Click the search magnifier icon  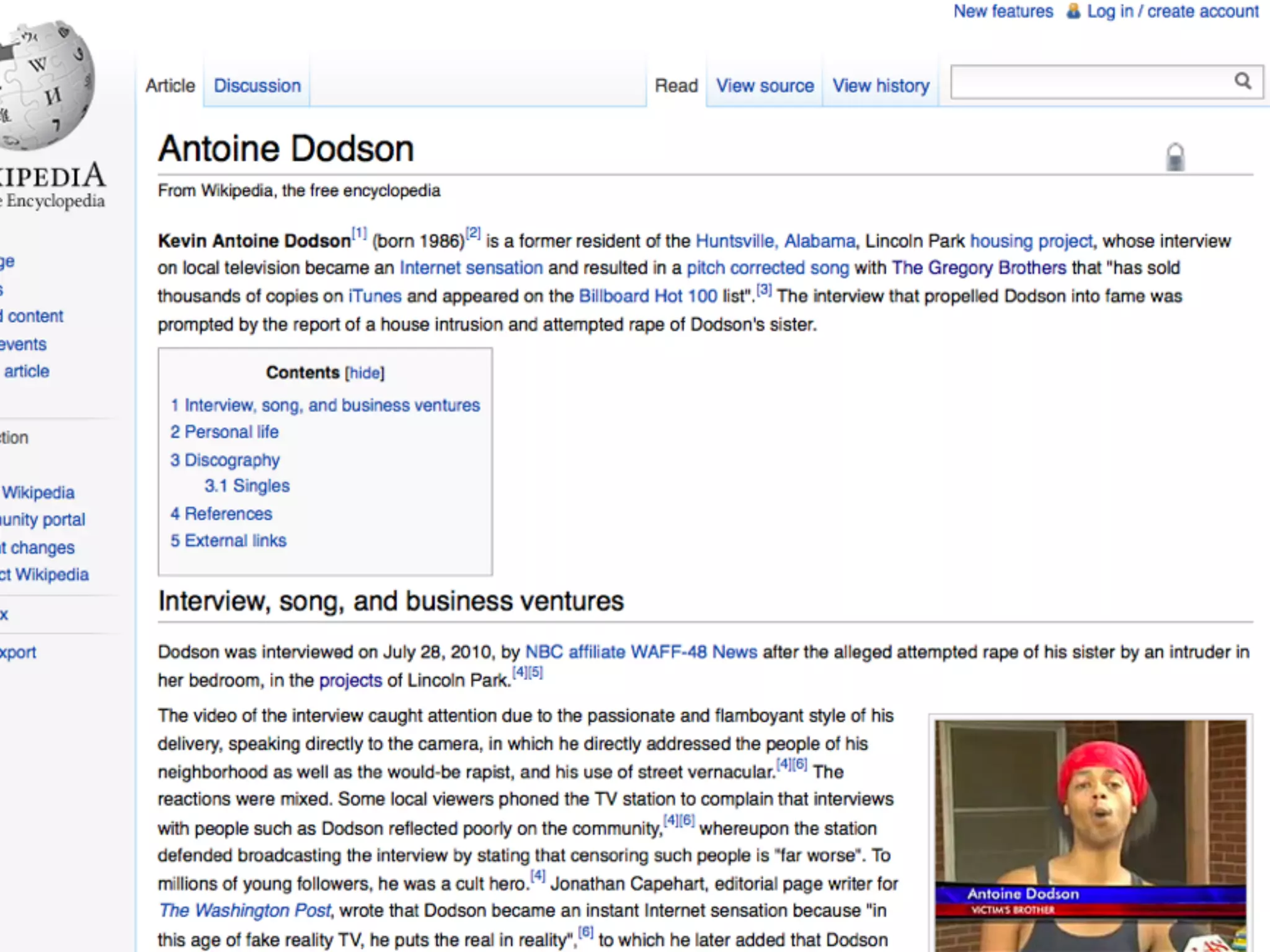1242,81
